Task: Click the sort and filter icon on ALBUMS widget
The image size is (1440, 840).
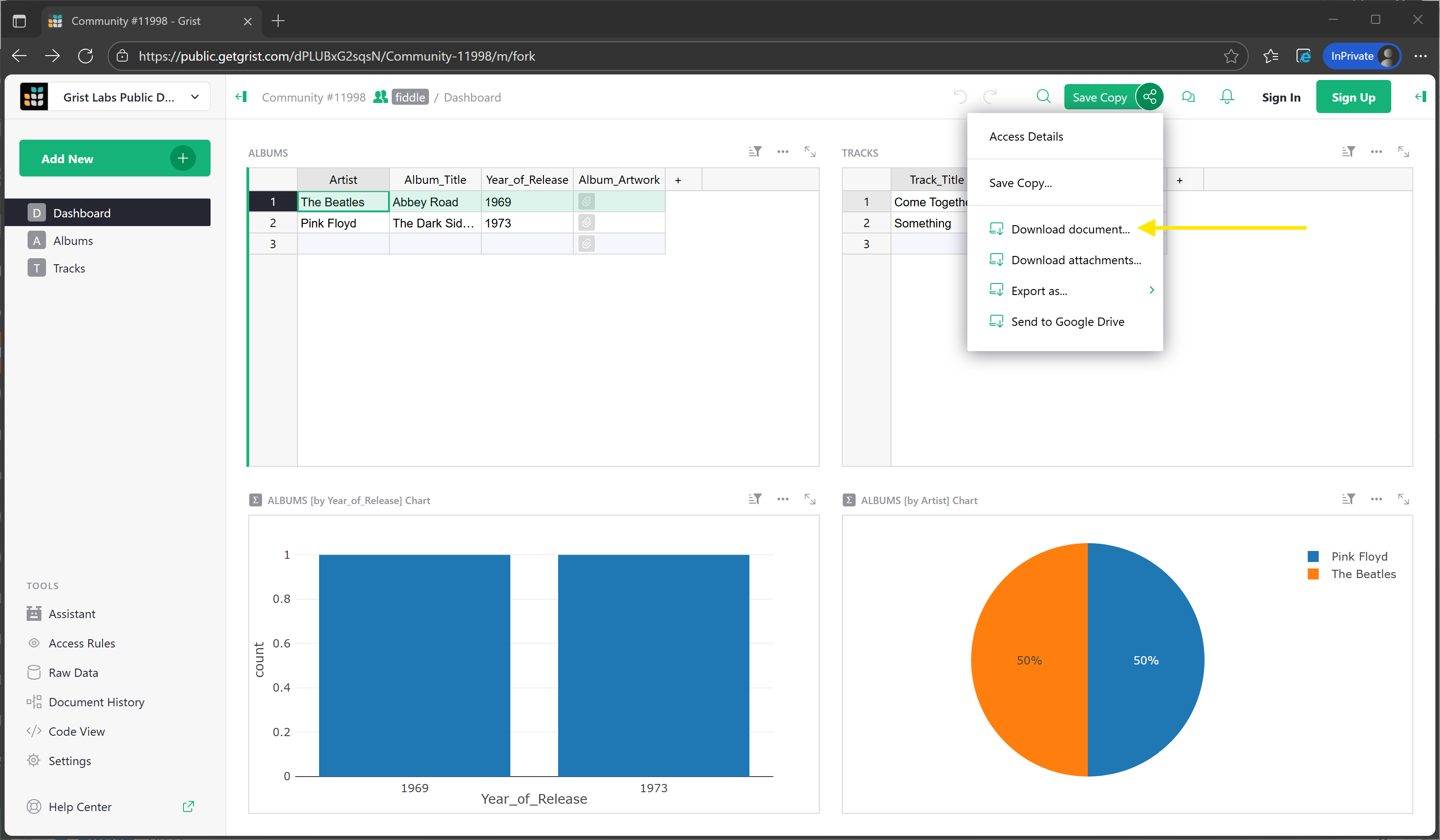Action: click(754, 152)
